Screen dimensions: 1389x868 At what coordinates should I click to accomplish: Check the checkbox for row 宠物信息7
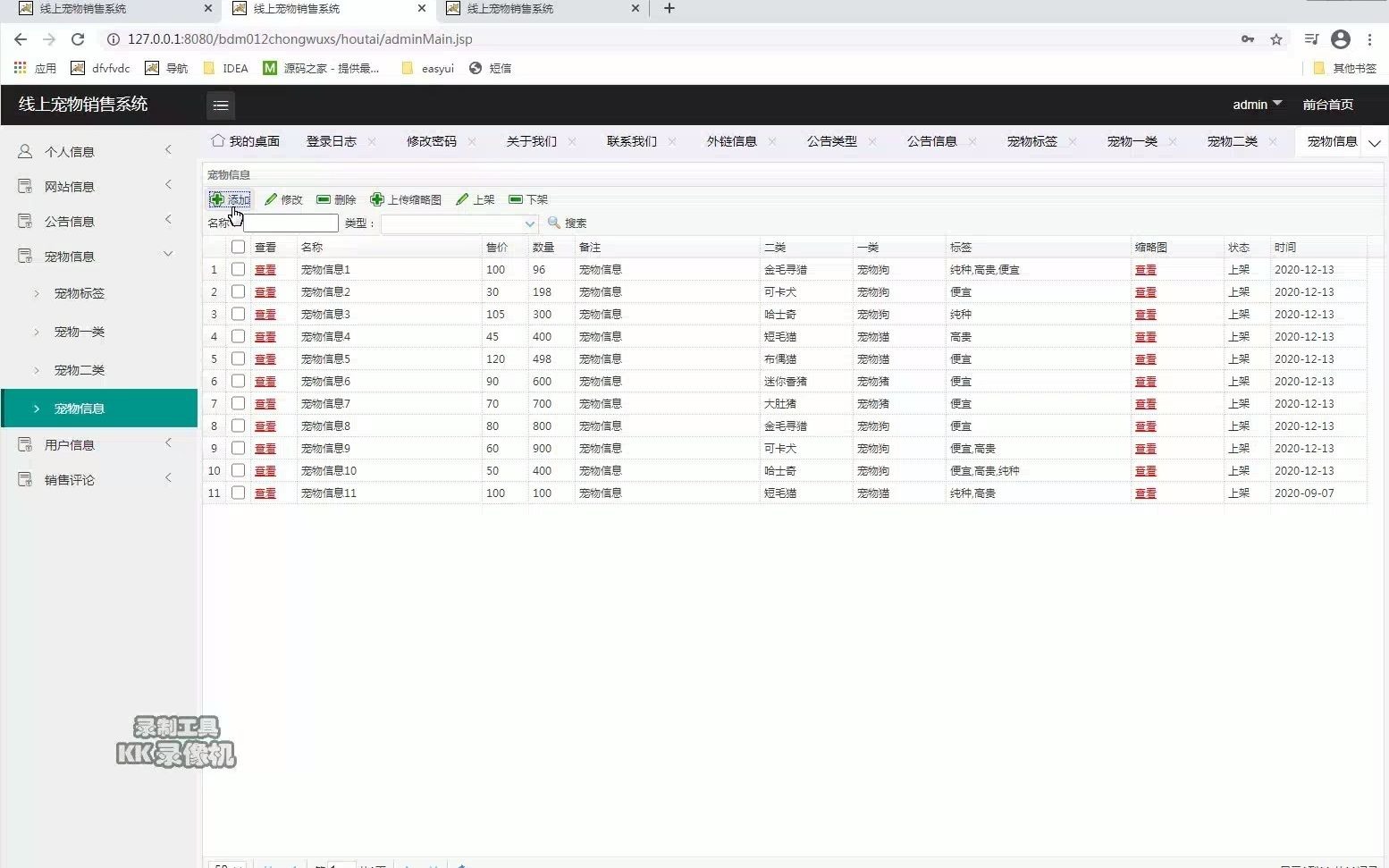tap(238, 403)
